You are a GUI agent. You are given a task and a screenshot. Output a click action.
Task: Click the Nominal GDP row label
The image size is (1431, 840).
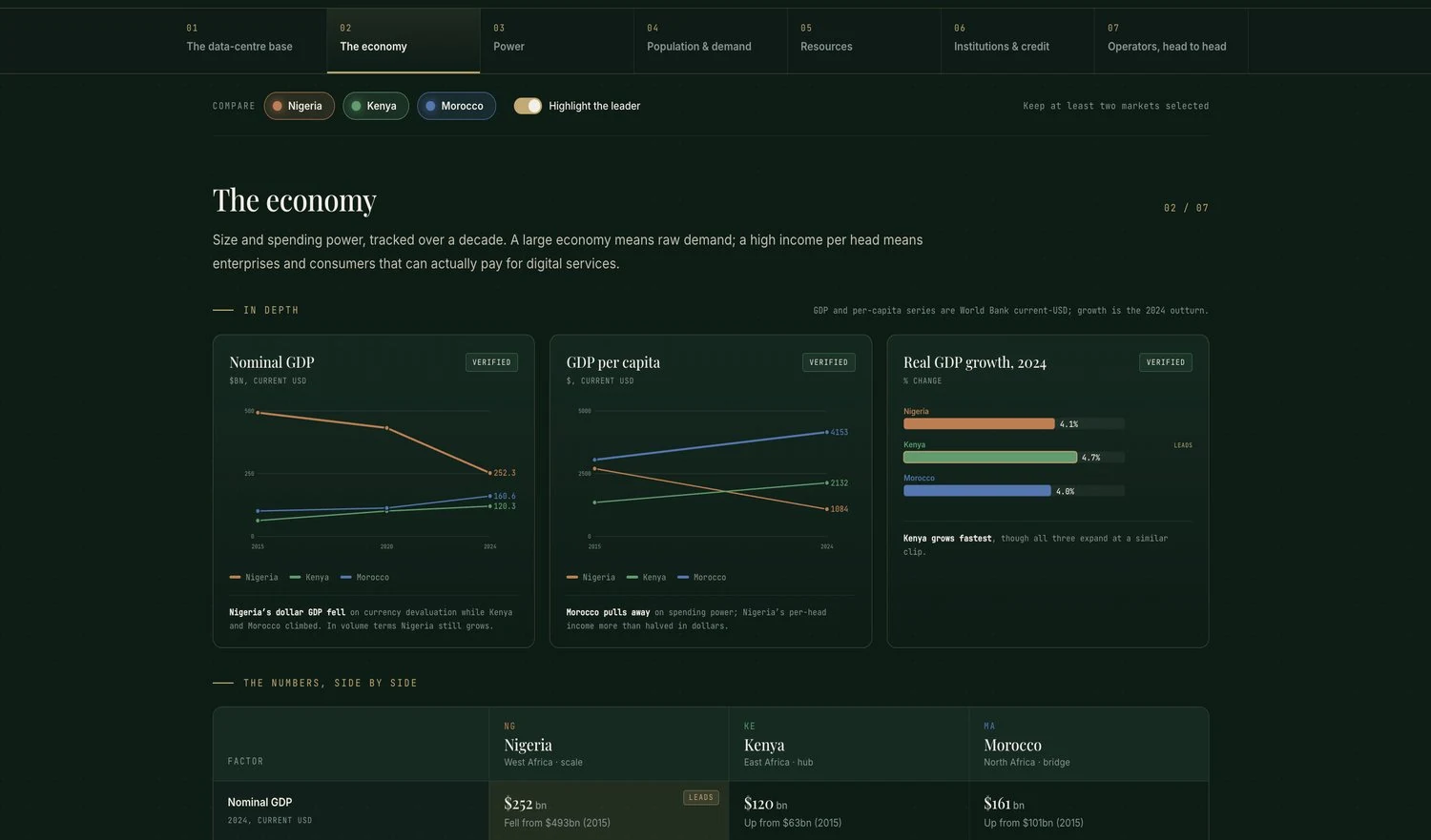[x=259, y=802]
